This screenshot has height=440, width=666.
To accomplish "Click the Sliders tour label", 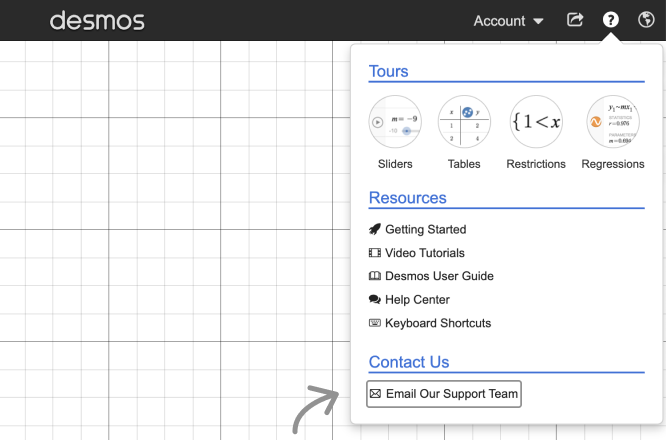I will pos(395,164).
